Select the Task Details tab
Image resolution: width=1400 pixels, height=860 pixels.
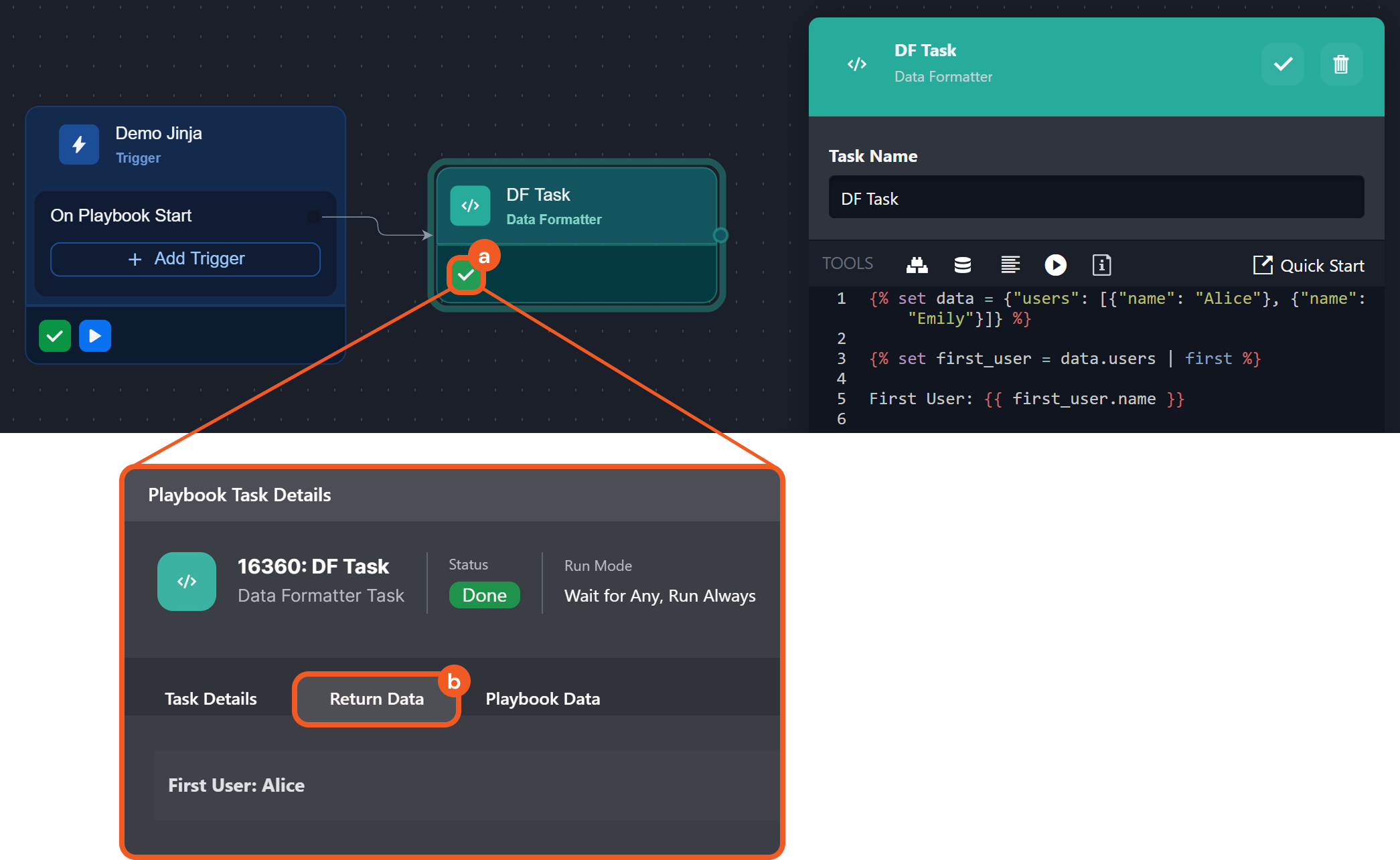tap(211, 699)
